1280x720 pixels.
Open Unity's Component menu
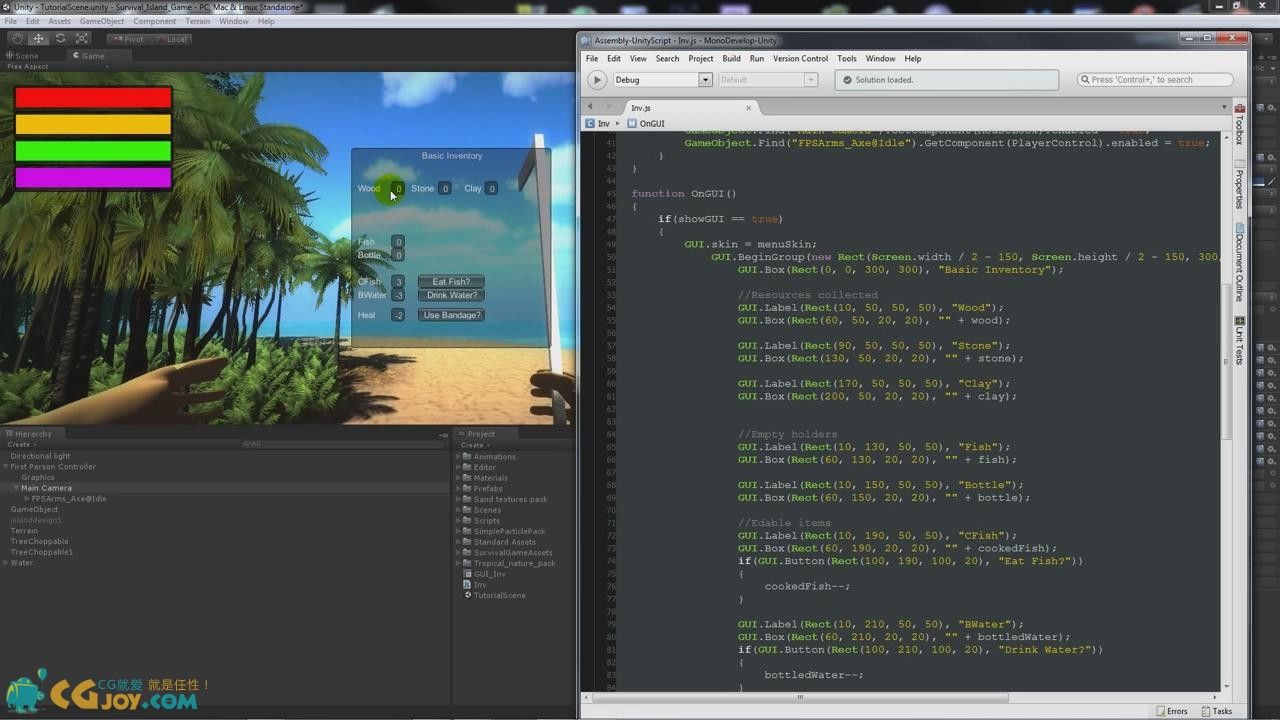coord(154,21)
